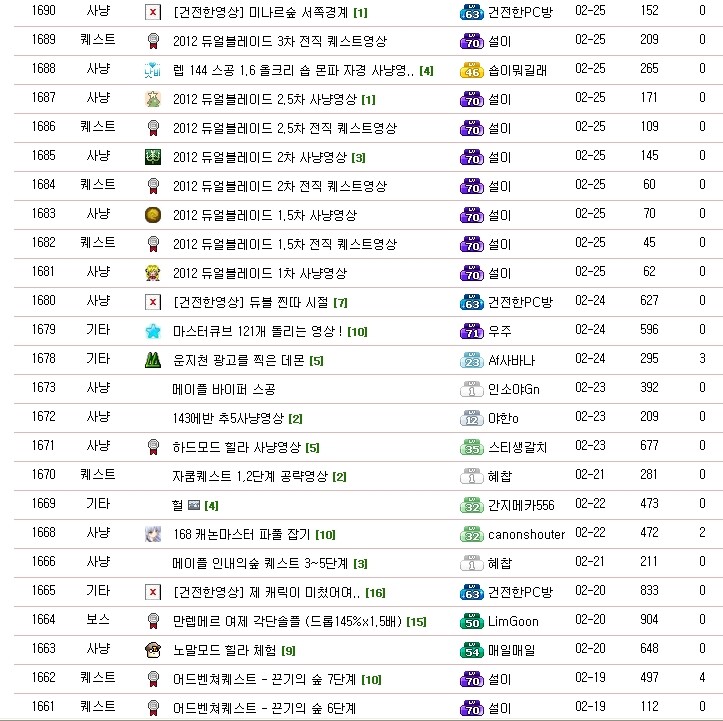Click the star tree icon on post 1687
The height and width of the screenshot is (721, 723).
tap(153, 99)
